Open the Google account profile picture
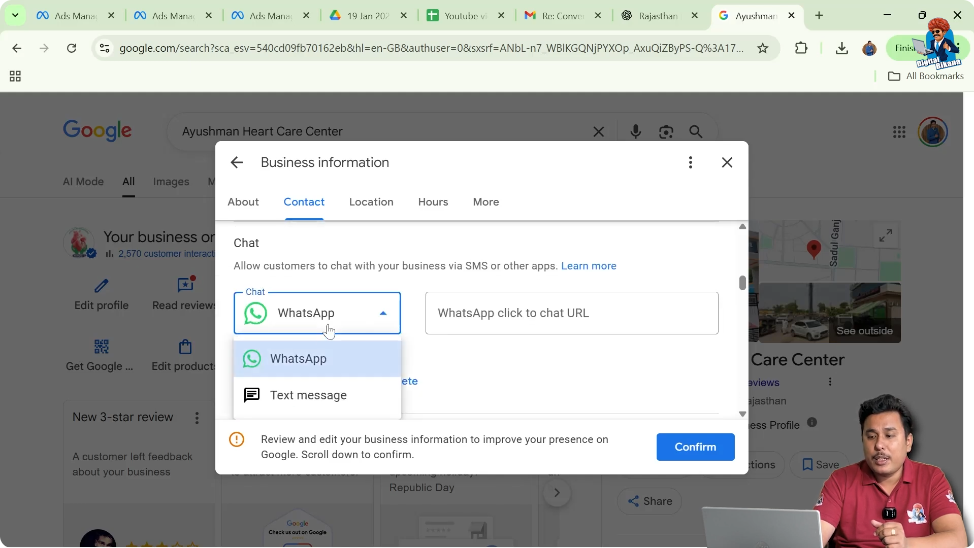974x548 pixels. tap(932, 132)
